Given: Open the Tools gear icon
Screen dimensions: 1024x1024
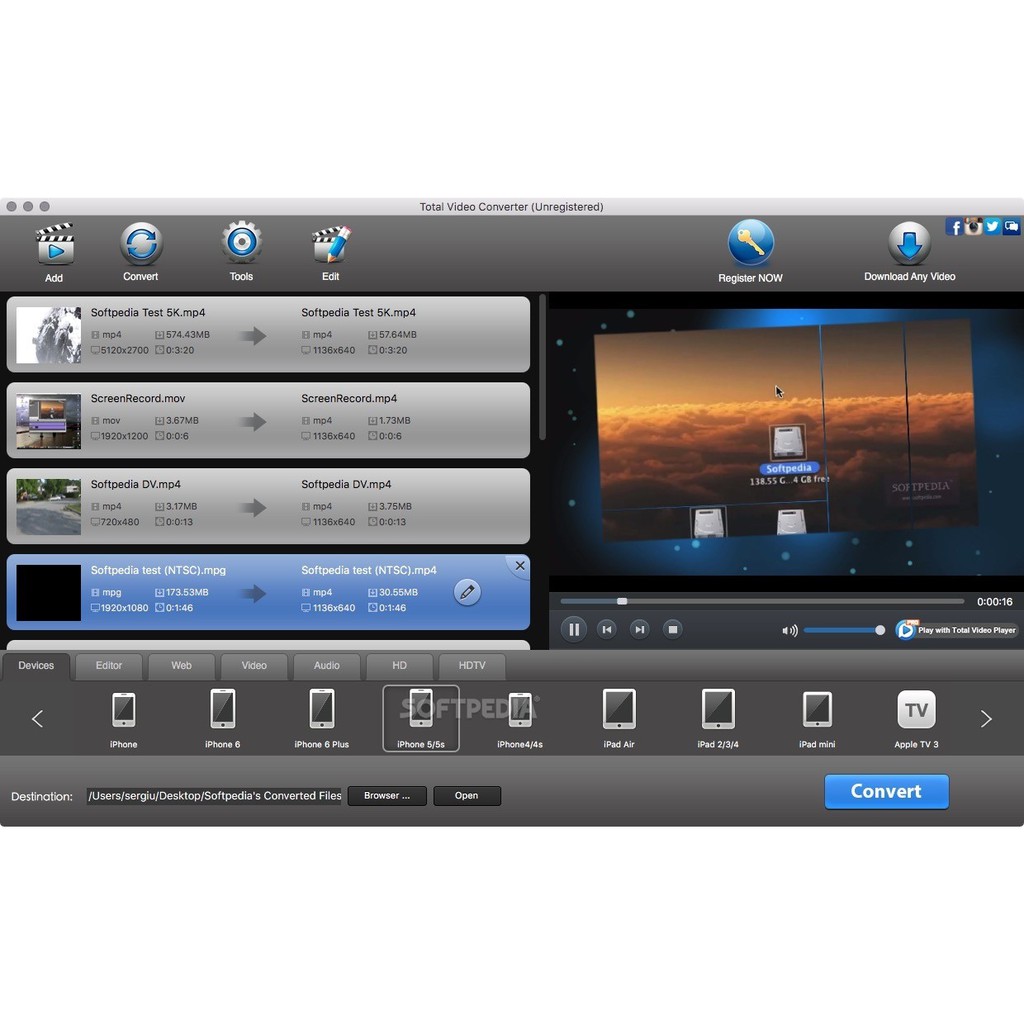Looking at the screenshot, I should click(242, 242).
